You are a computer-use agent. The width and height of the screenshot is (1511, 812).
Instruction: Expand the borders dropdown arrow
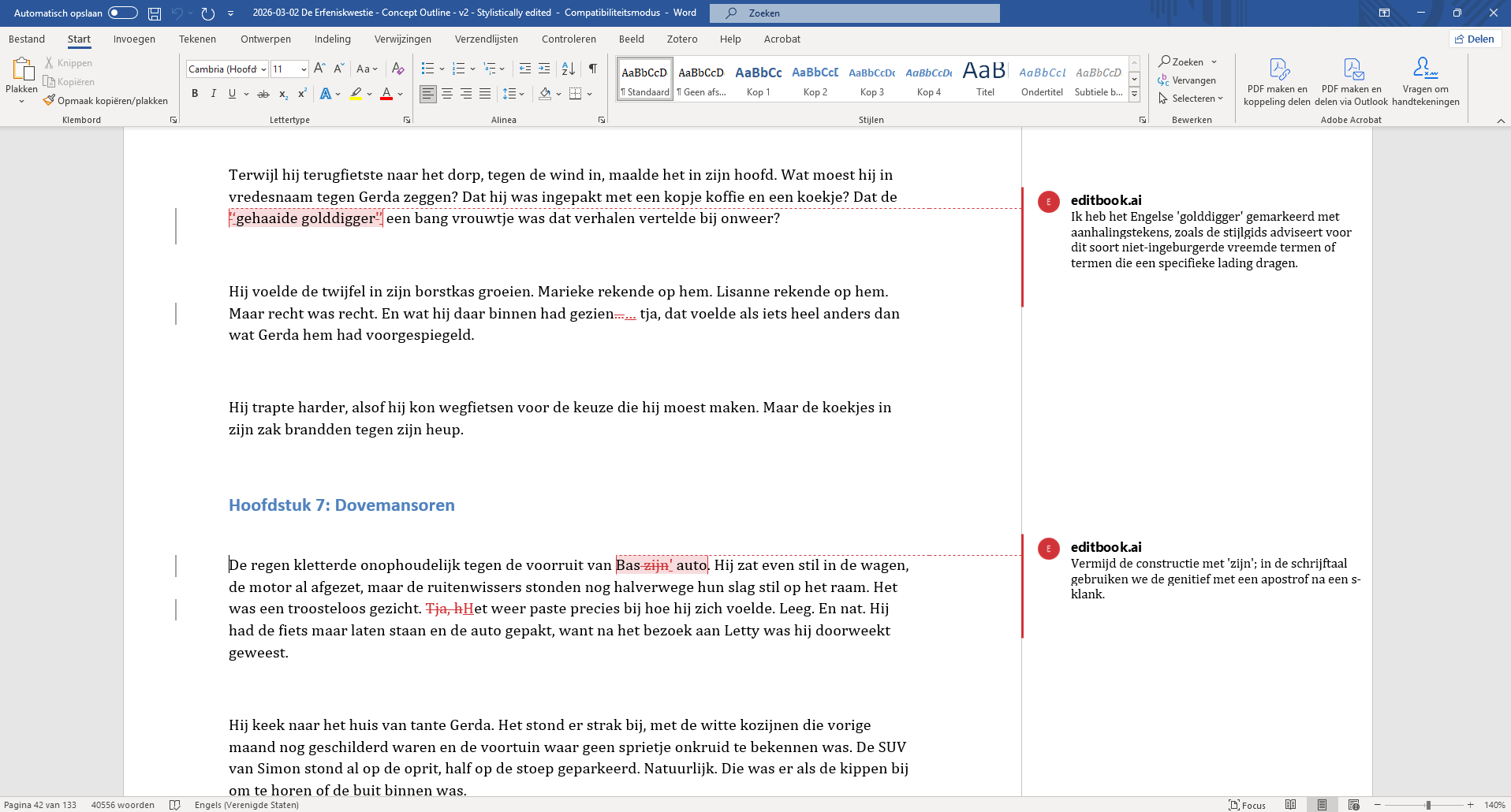tap(589, 94)
